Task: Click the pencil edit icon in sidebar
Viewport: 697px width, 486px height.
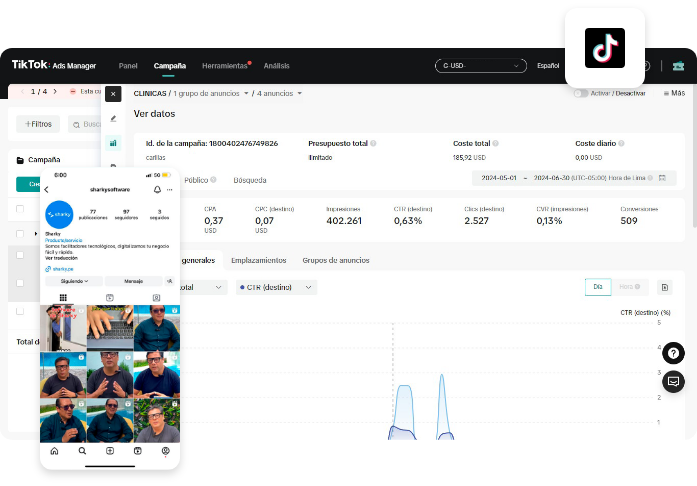Action: coord(113,119)
